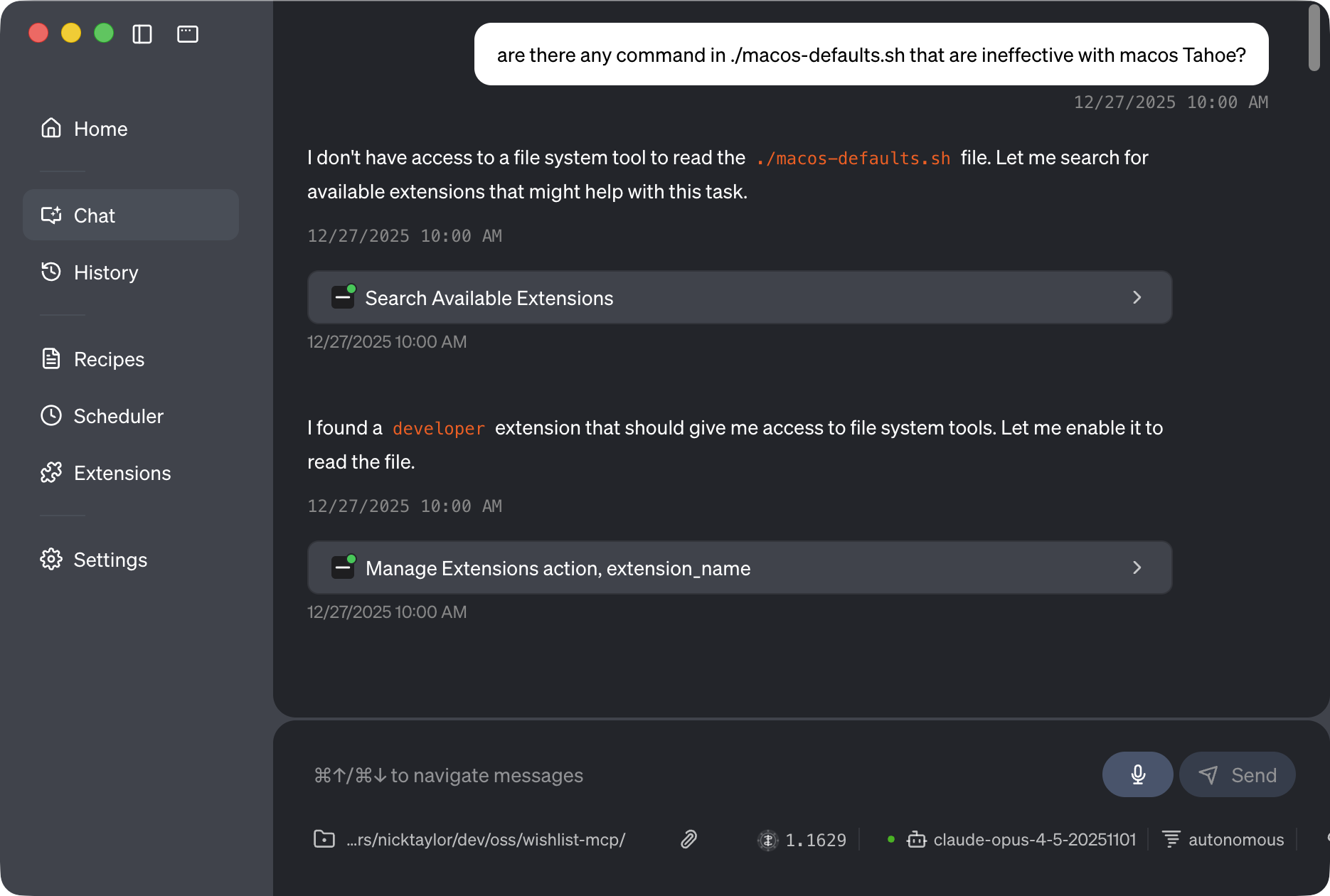Toggle the sidebar panel icon in titlebar

click(142, 33)
